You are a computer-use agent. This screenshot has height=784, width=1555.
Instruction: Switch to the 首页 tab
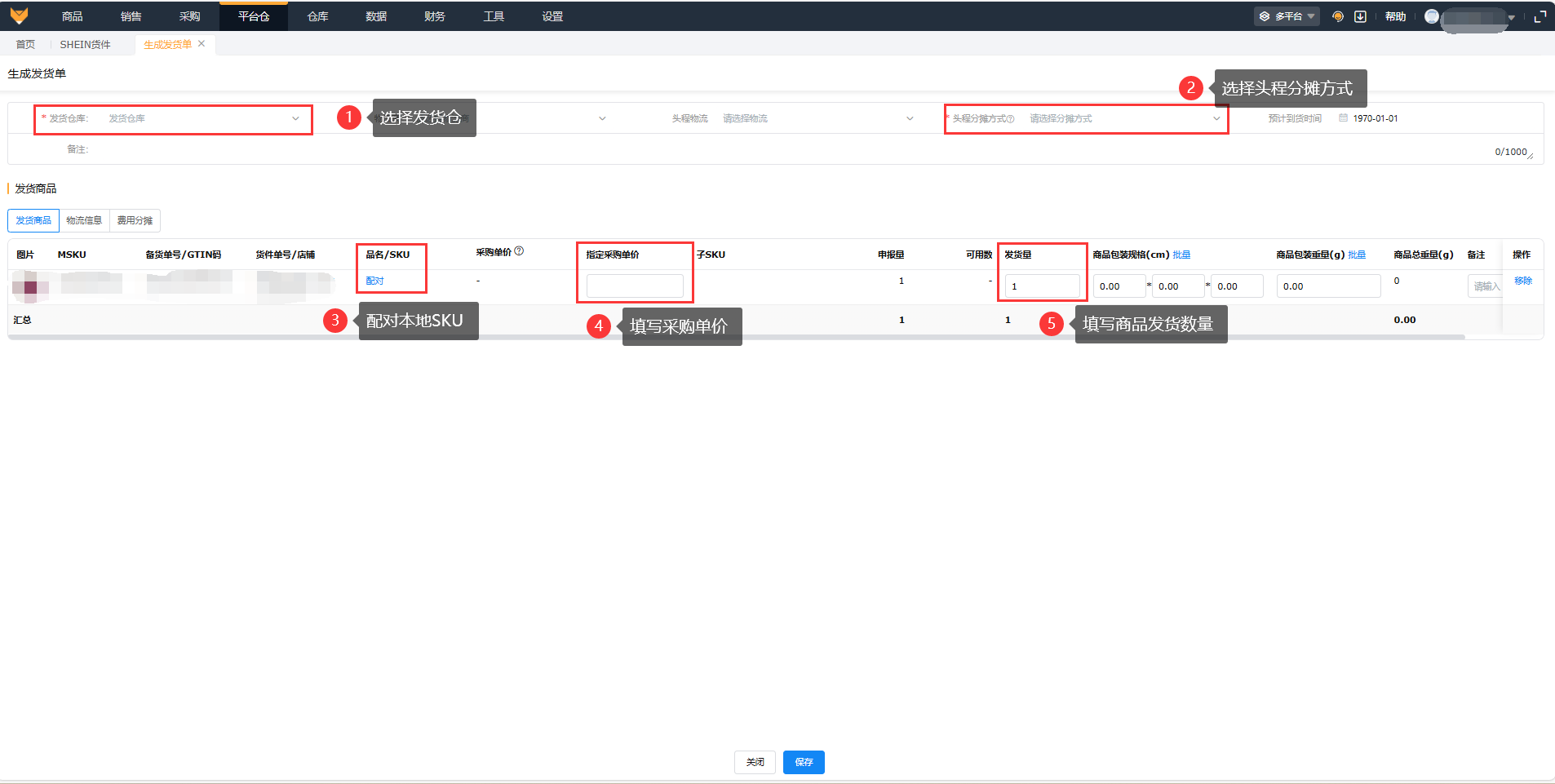pos(25,44)
